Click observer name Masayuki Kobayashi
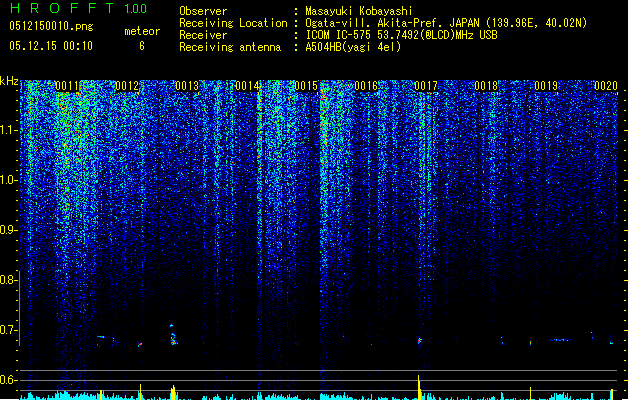The image size is (629, 400). click(x=359, y=11)
